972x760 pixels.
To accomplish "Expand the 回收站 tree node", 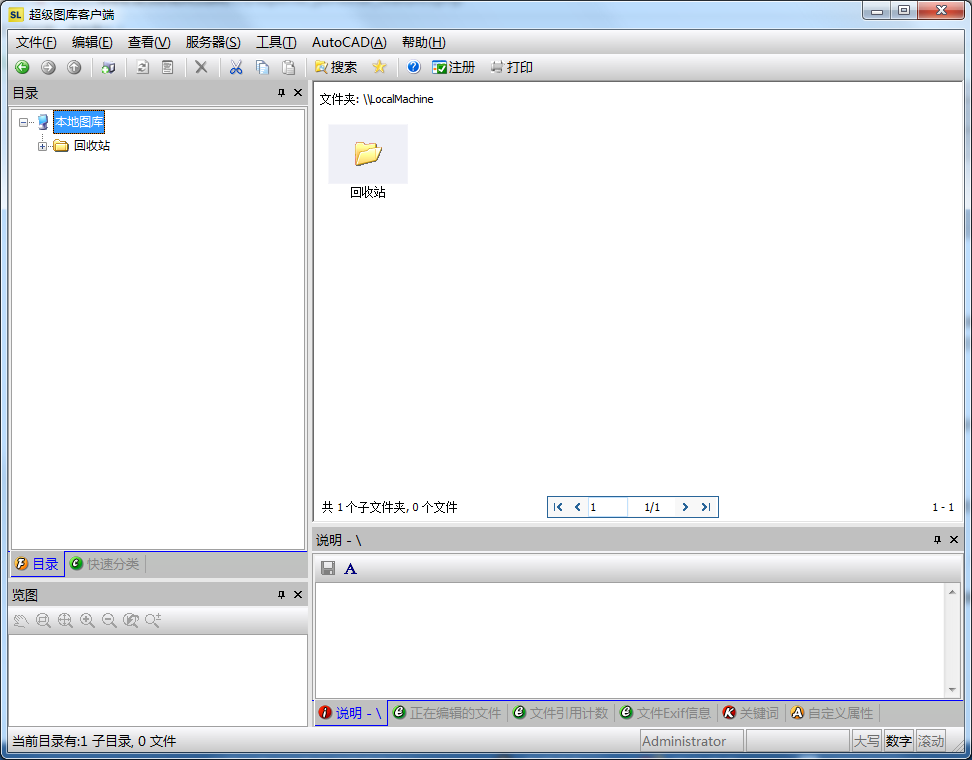I will (42, 146).
